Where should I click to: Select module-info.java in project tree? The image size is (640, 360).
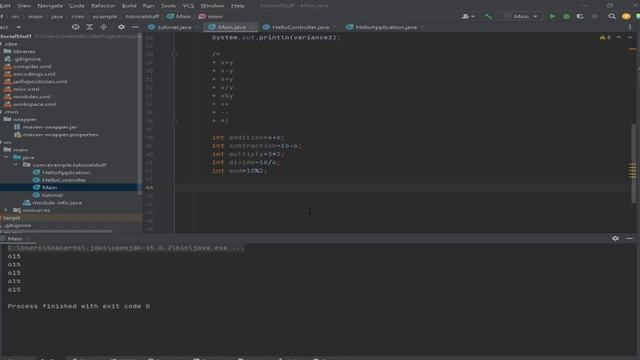coord(57,202)
